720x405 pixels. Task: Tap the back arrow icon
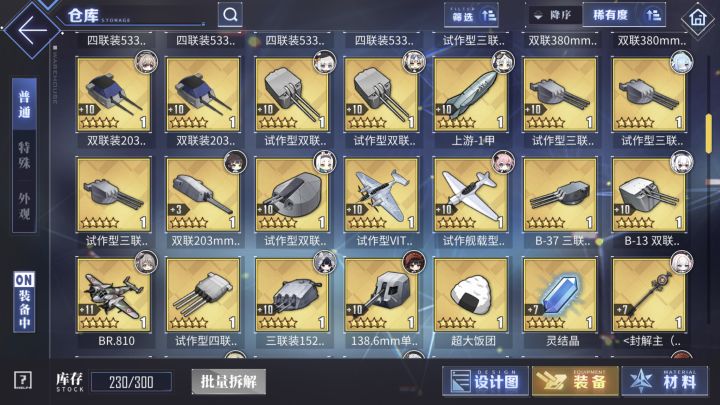click(32, 30)
